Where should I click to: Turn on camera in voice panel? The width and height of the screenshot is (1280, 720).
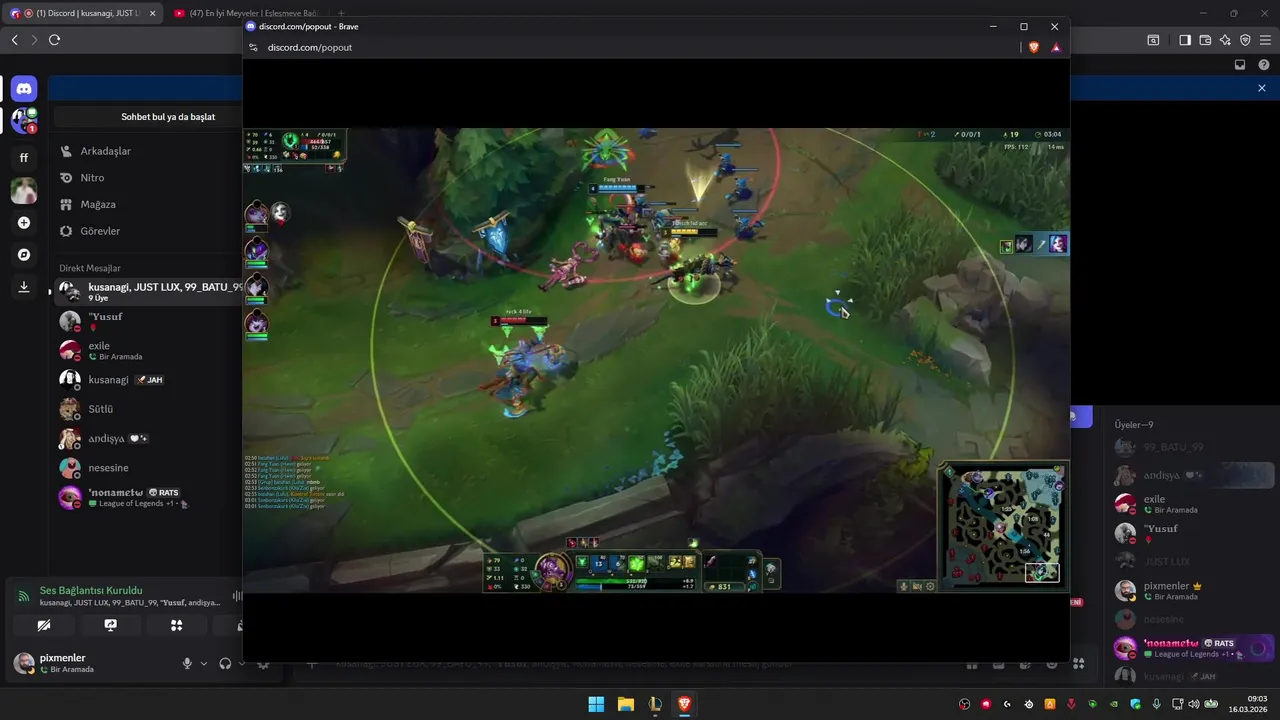click(43, 625)
